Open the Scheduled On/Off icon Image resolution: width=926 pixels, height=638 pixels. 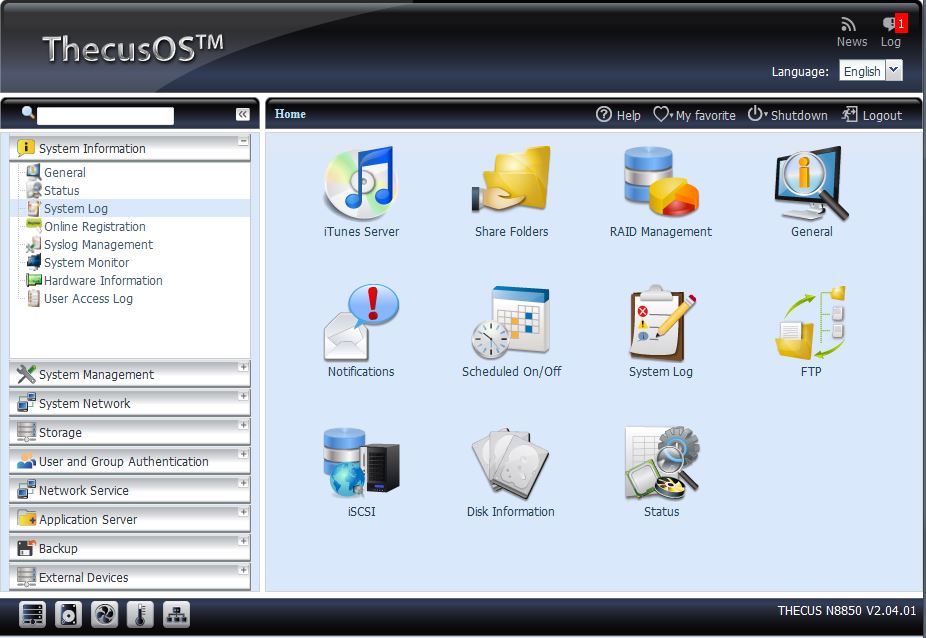point(511,323)
